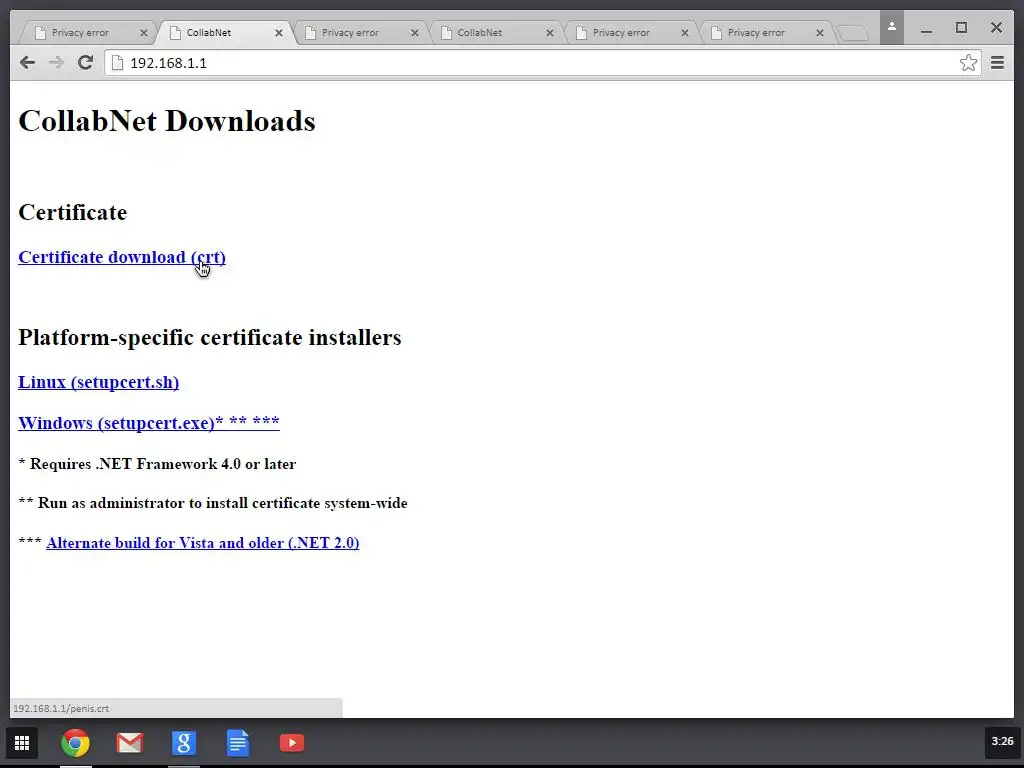This screenshot has width=1024, height=768.
Task: Minimize the browser window
Action: tap(926, 29)
